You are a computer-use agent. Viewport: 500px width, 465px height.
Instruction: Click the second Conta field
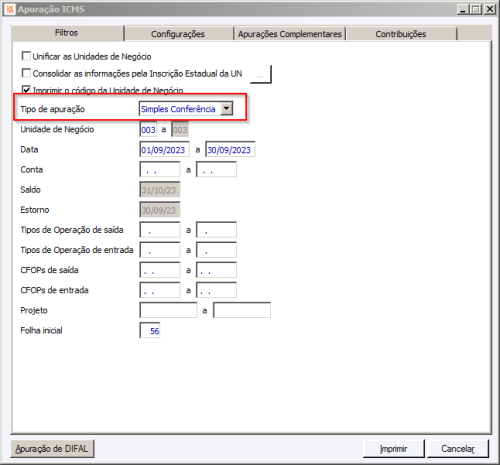pos(216,170)
